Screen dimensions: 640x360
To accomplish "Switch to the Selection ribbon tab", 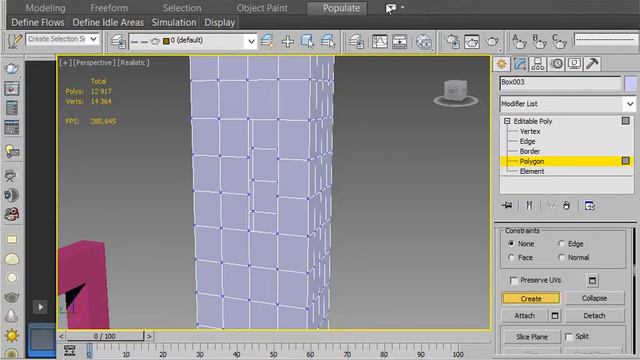I will (182, 8).
